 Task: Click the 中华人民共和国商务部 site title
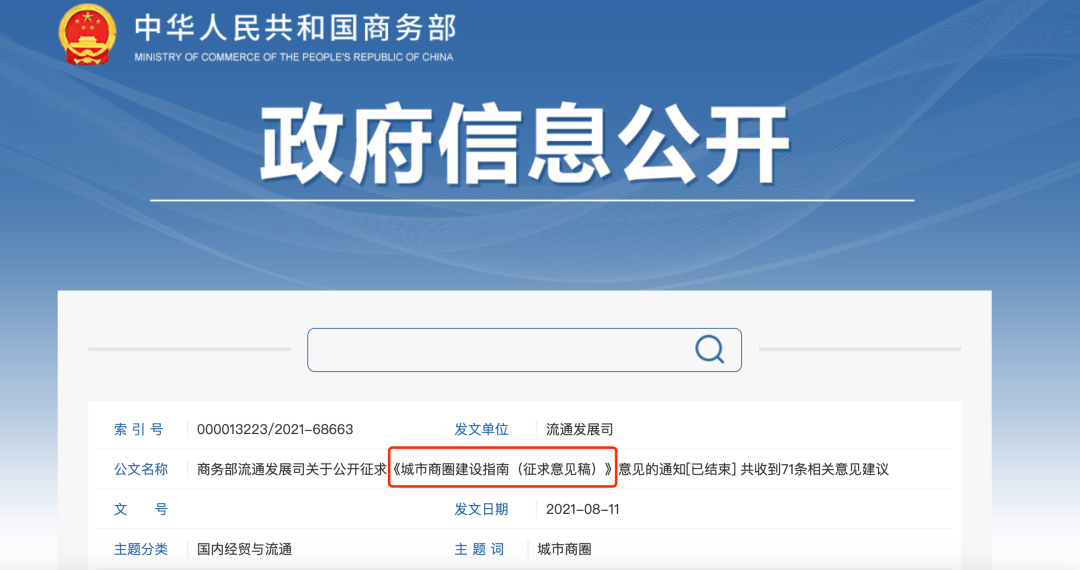click(x=295, y=28)
